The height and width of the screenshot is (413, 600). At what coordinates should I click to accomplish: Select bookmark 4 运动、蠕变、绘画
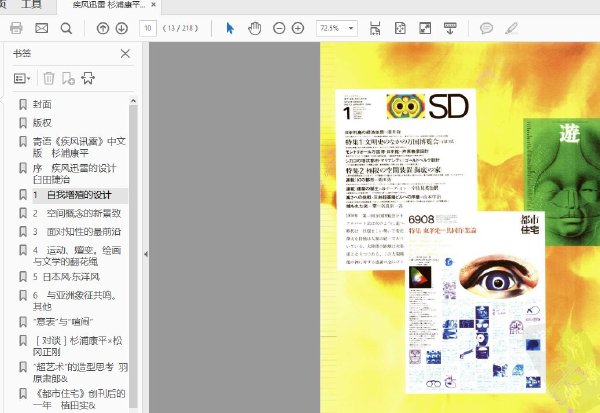tap(77, 256)
